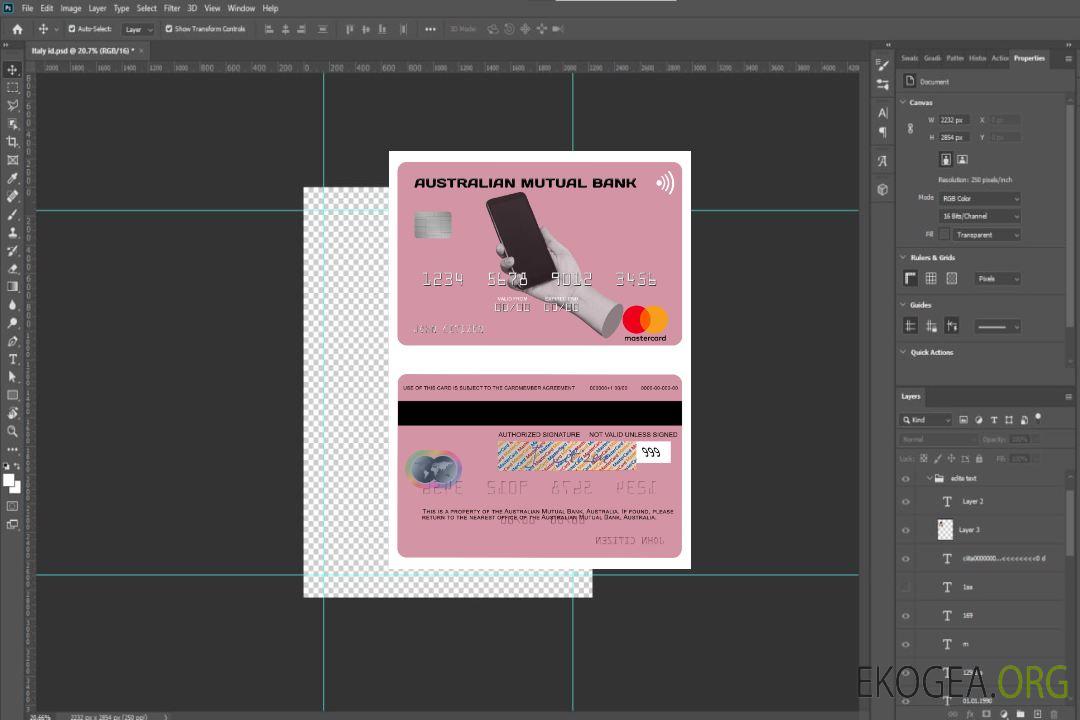Collapse the Rulers & Grids section
This screenshot has width=1080, height=720.
pos(903,258)
